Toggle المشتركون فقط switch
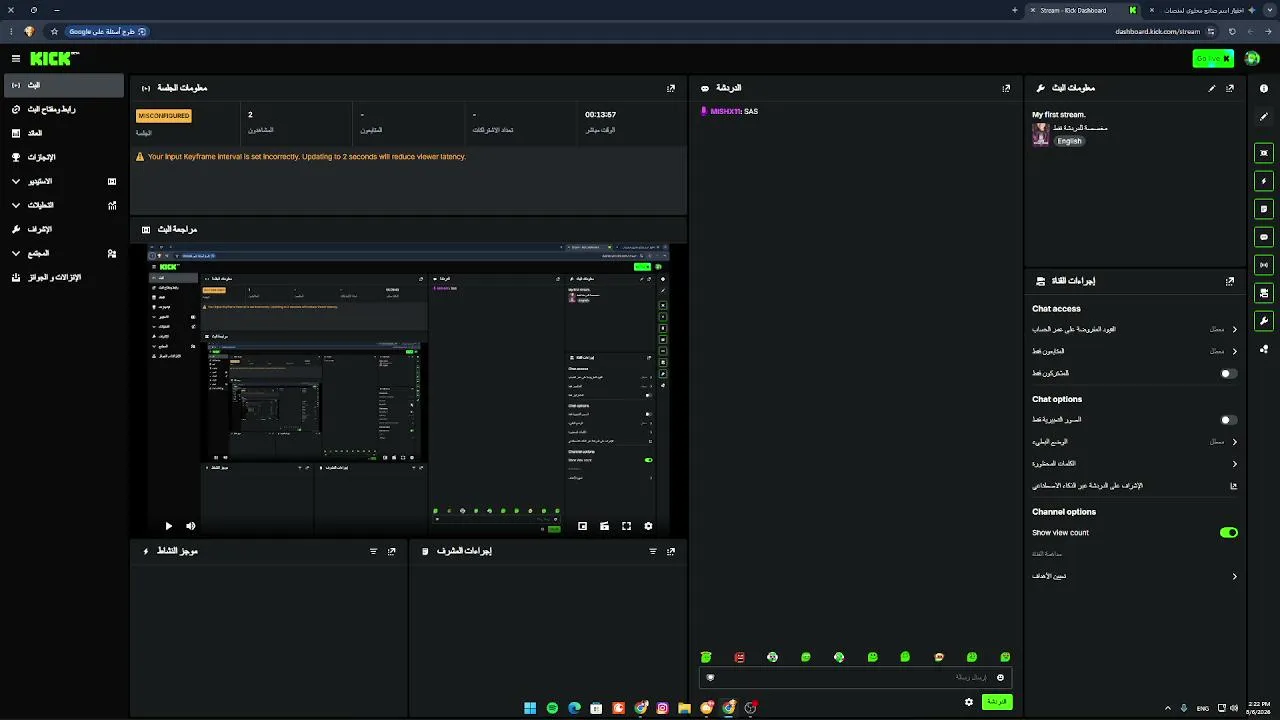Viewport: 1280px width, 720px height. tap(1229, 373)
